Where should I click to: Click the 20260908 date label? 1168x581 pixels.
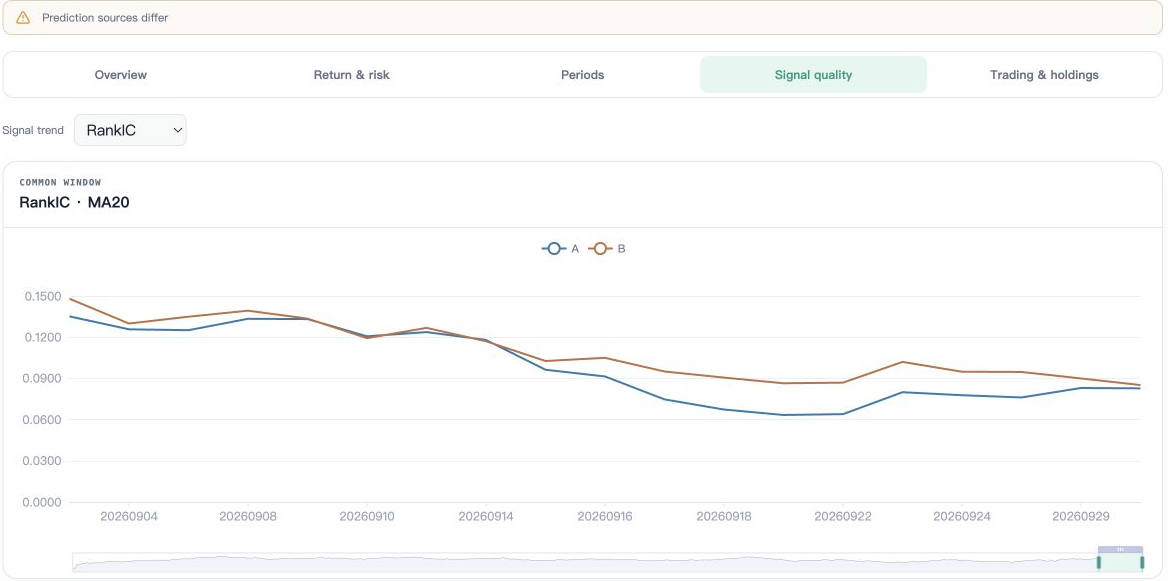(x=248, y=516)
